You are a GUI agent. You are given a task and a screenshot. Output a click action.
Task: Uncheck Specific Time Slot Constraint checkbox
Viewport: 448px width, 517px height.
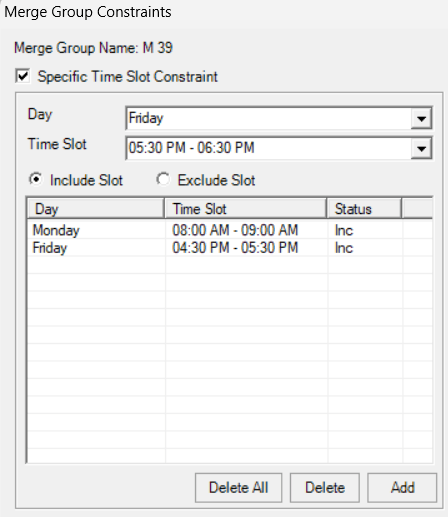tap(23, 76)
